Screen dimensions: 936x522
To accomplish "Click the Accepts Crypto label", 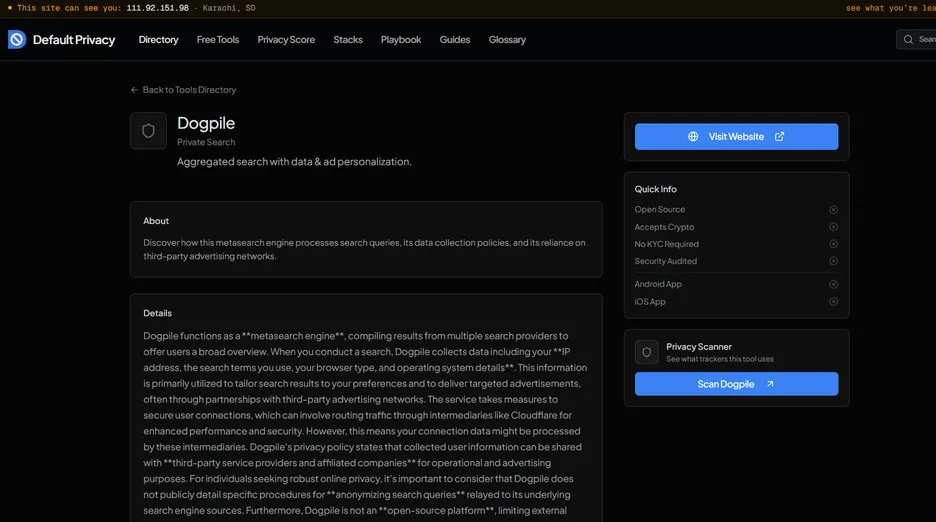I will pos(664,227).
